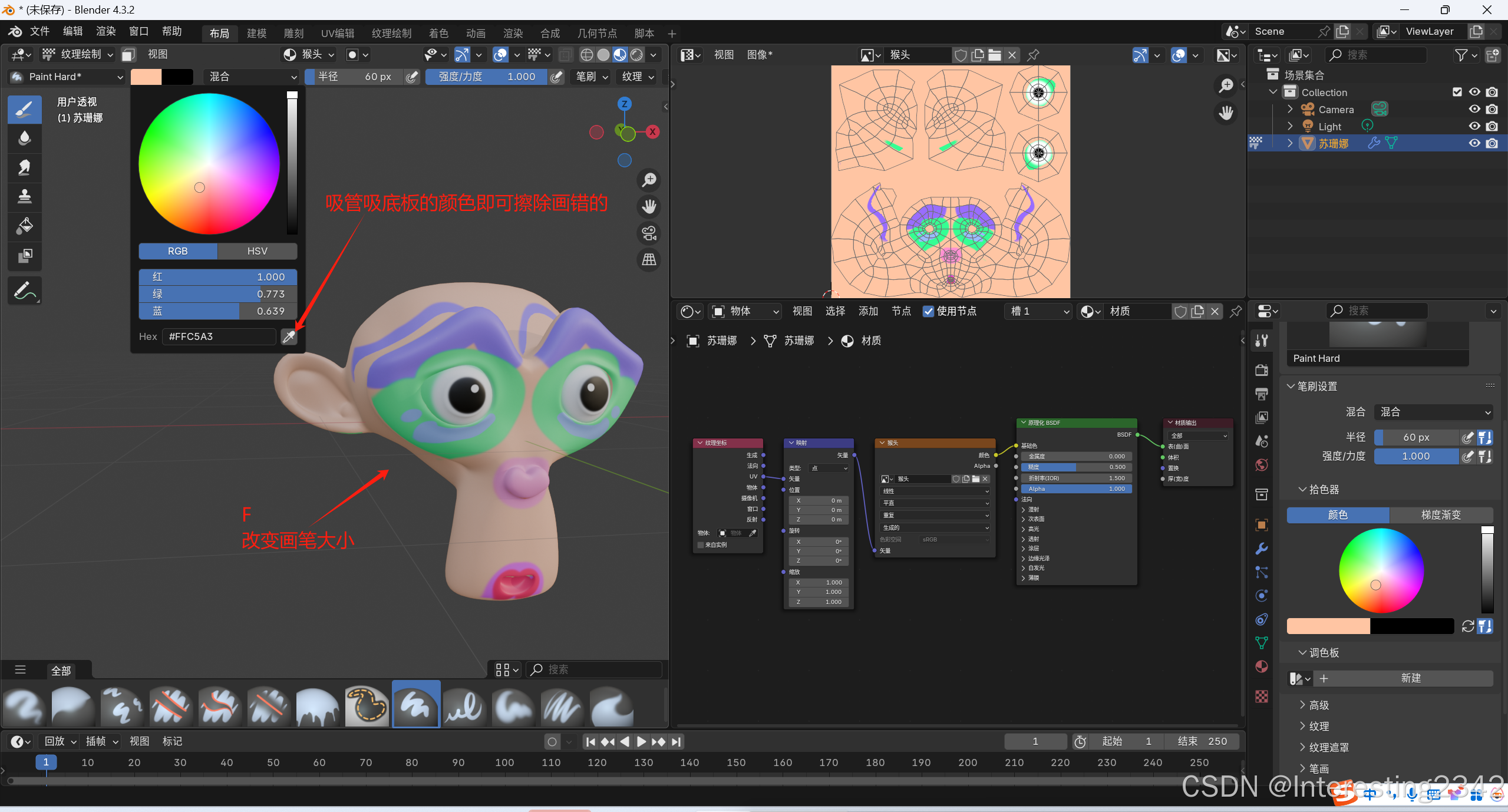This screenshot has width=1508, height=812.
Task: Select the Soften tool in toolbar
Action: point(24,138)
